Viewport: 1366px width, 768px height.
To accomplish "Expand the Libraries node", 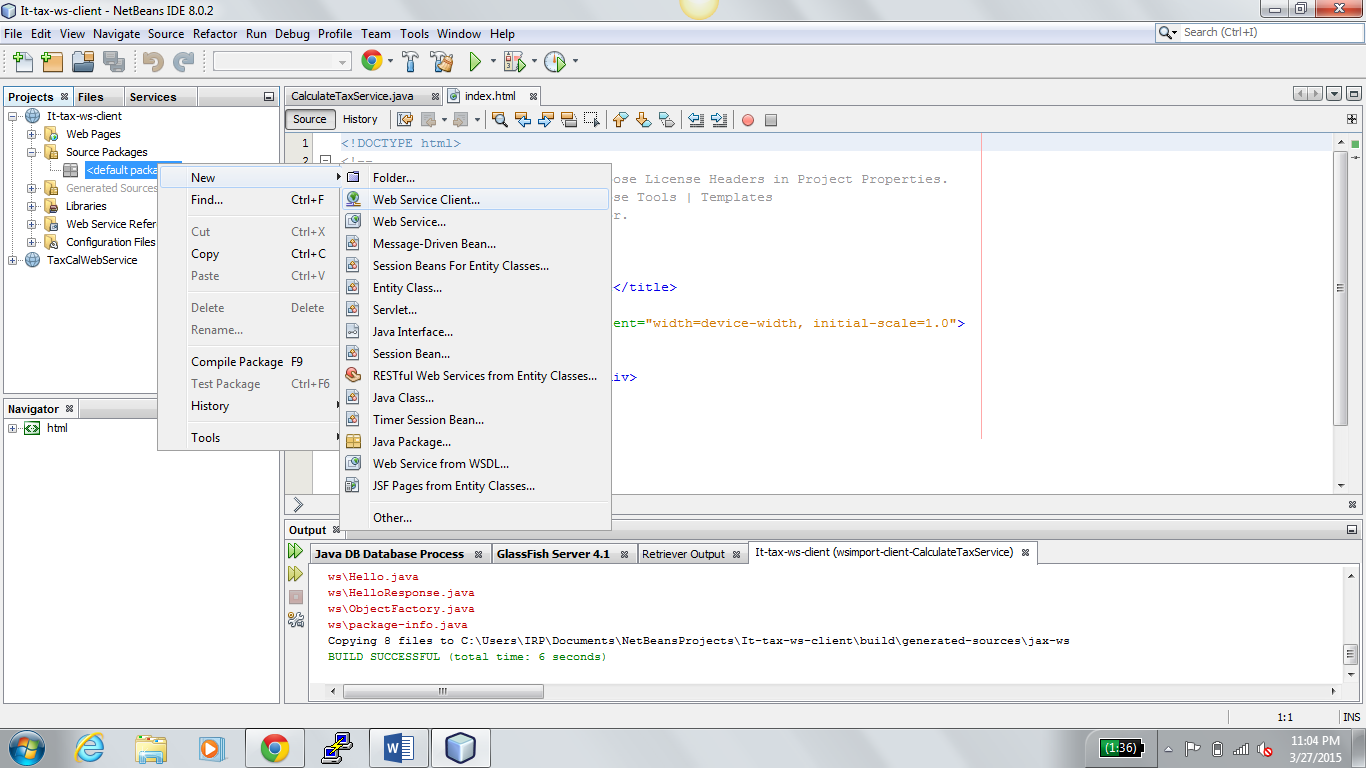I will (32, 206).
